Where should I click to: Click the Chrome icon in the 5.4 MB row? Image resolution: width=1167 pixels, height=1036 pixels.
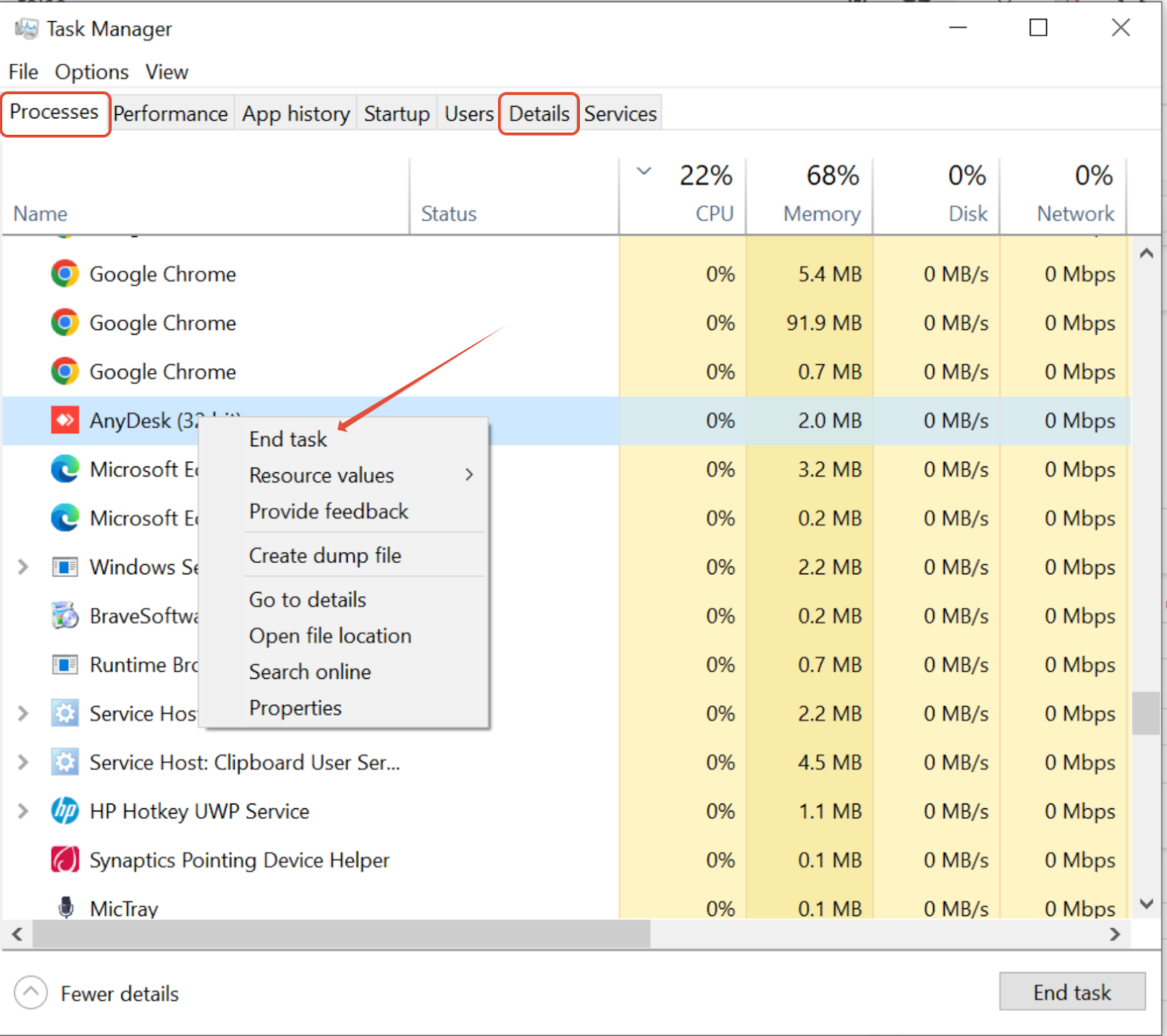(x=65, y=274)
